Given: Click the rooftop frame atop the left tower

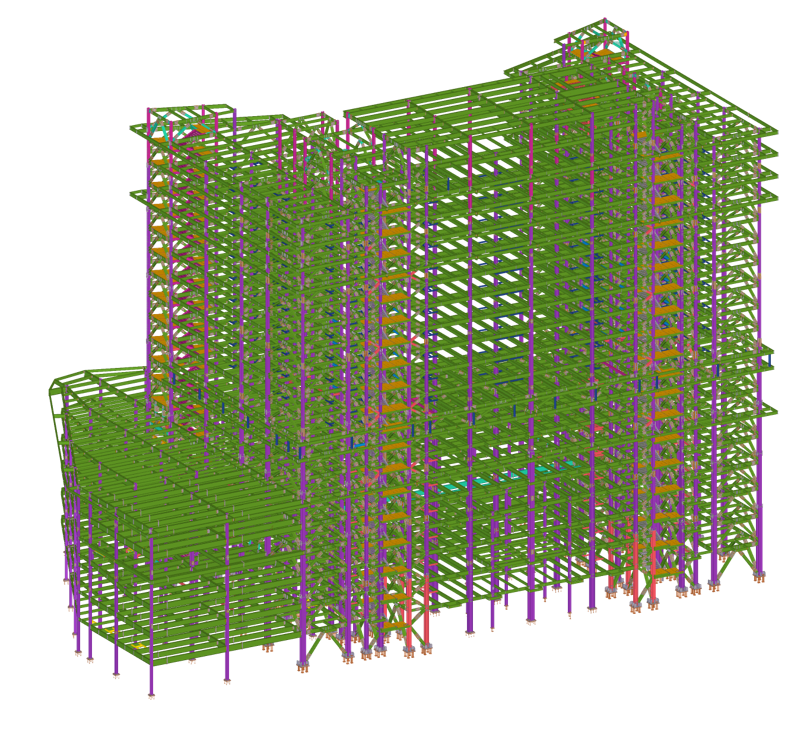Looking at the screenshot, I should pos(190,120).
